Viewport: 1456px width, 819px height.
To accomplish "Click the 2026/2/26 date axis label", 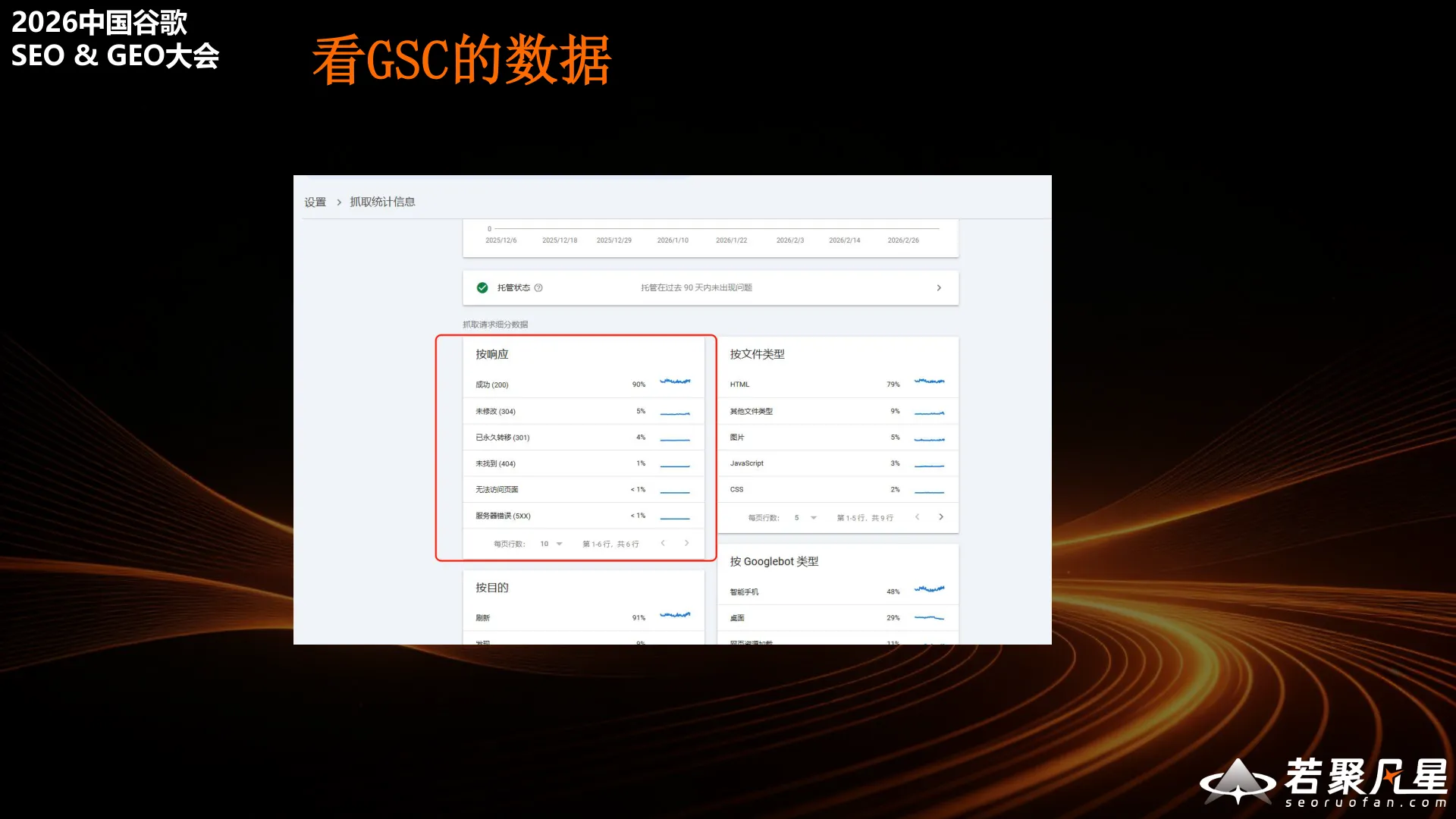I will coord(903,240).
